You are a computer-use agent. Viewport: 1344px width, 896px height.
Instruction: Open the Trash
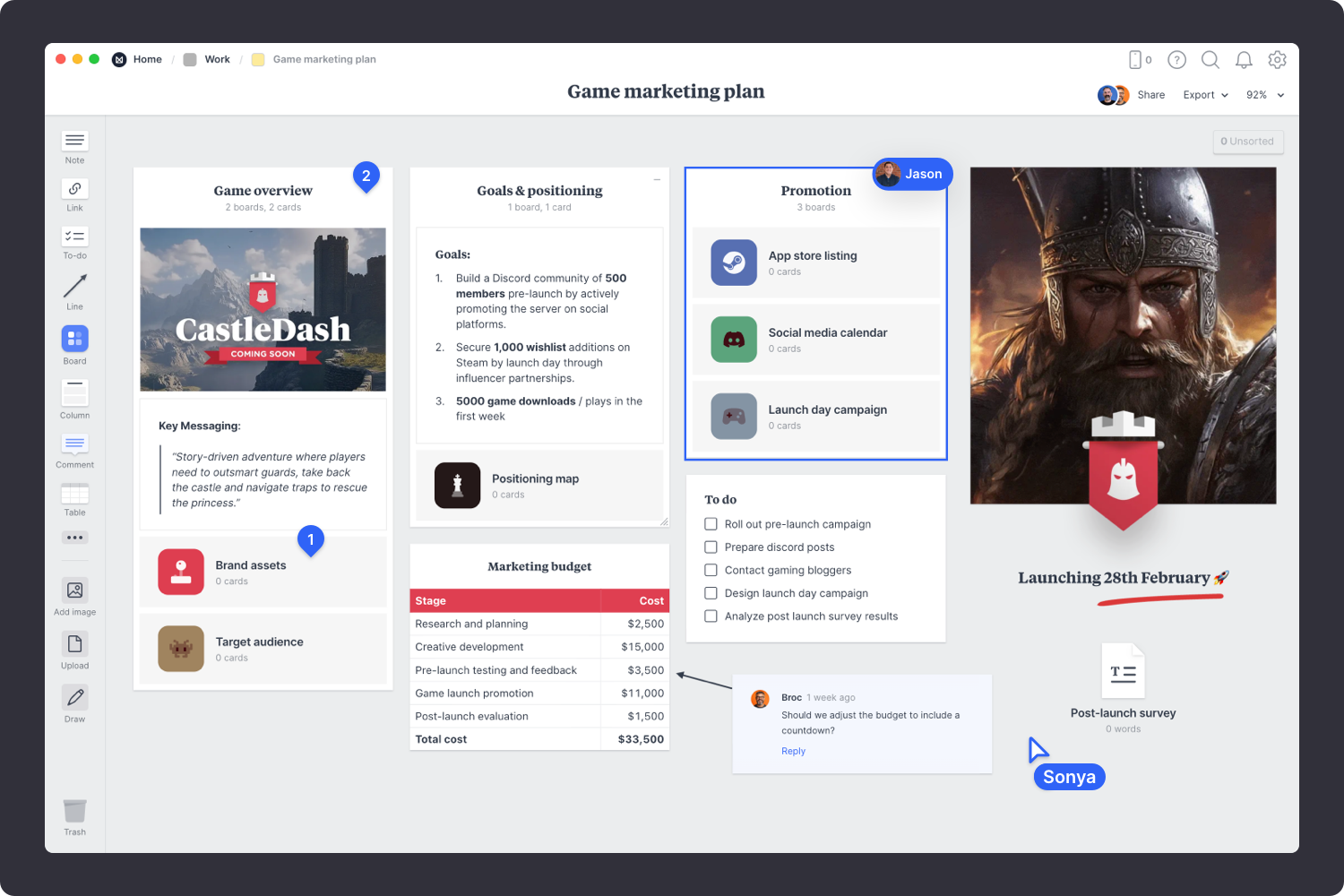[x=74, y=811]
